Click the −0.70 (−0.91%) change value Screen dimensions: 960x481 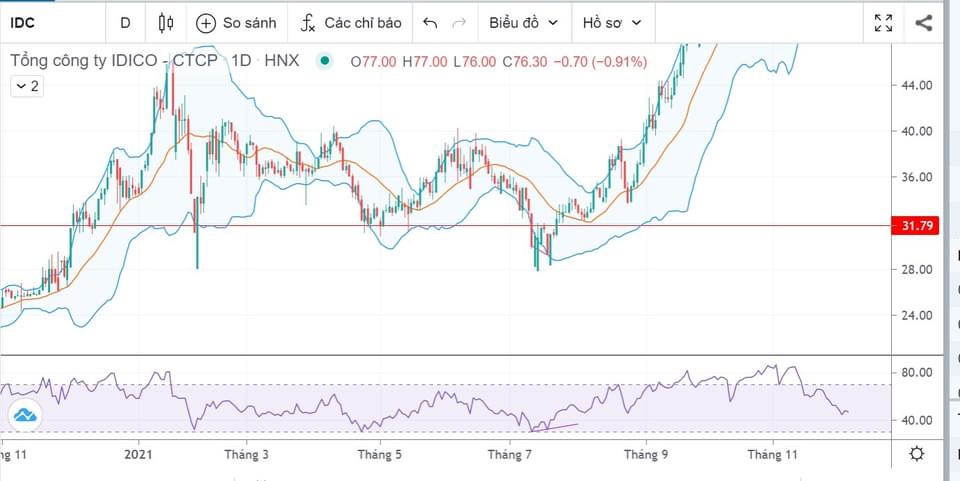[x=599, y=62]
